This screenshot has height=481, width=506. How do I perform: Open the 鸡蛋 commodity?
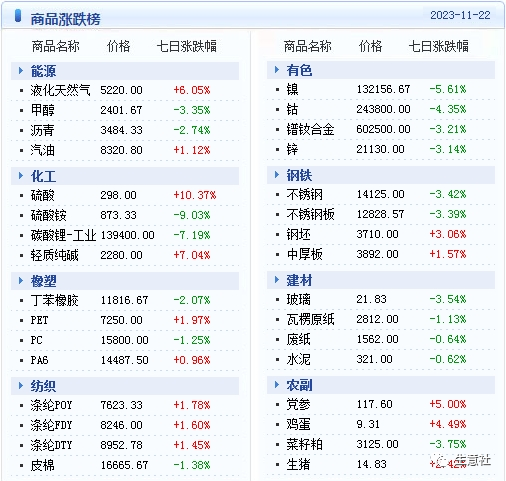(298, 424)
